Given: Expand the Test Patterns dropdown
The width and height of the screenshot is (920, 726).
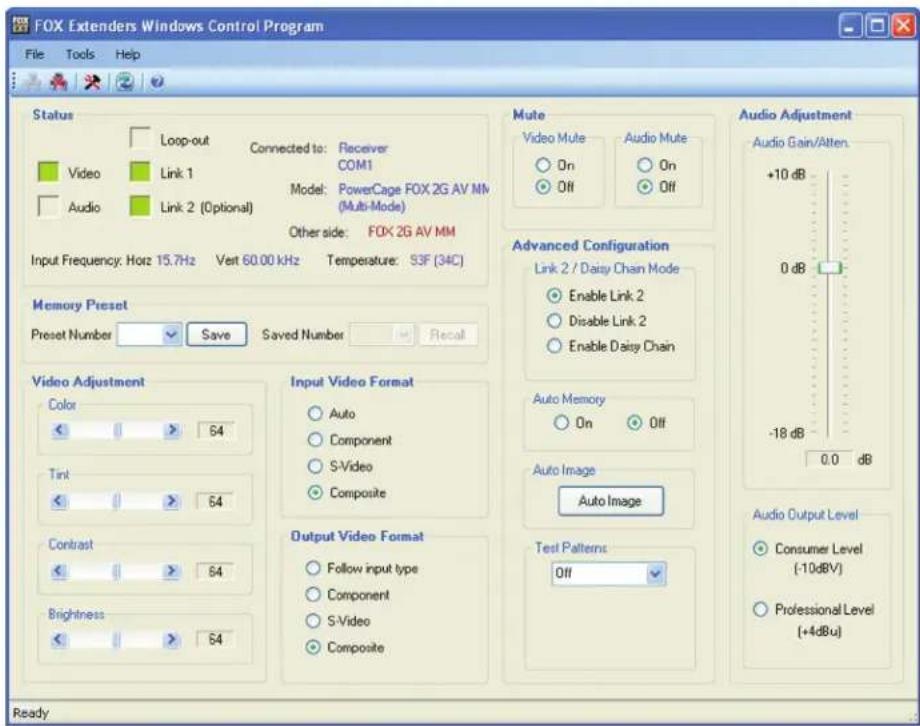Looking at the screenshot, I should (x=655, y=573).
